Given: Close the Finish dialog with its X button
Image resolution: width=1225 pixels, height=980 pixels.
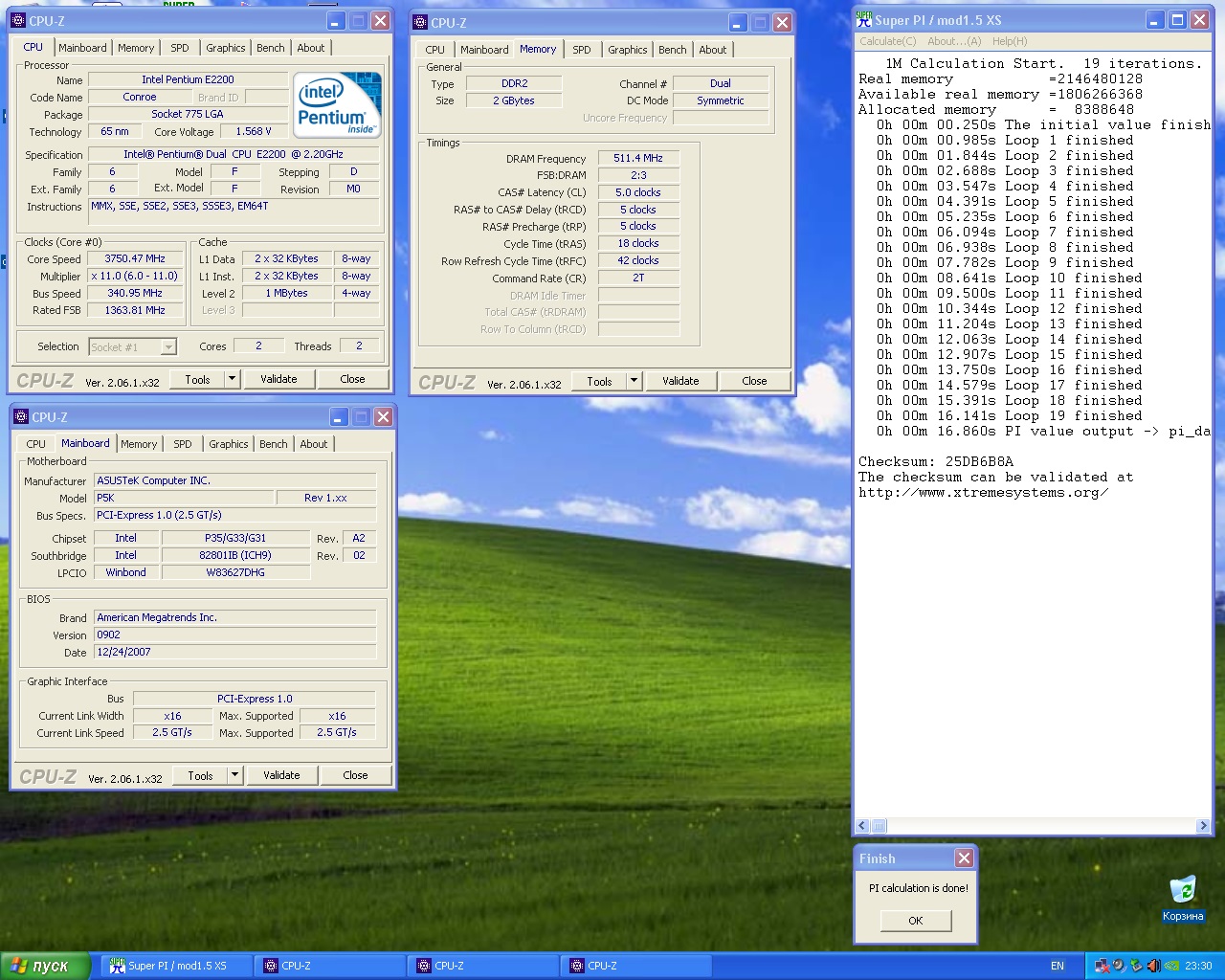Looking at the screenshot, I should click(x=965, y=858).
